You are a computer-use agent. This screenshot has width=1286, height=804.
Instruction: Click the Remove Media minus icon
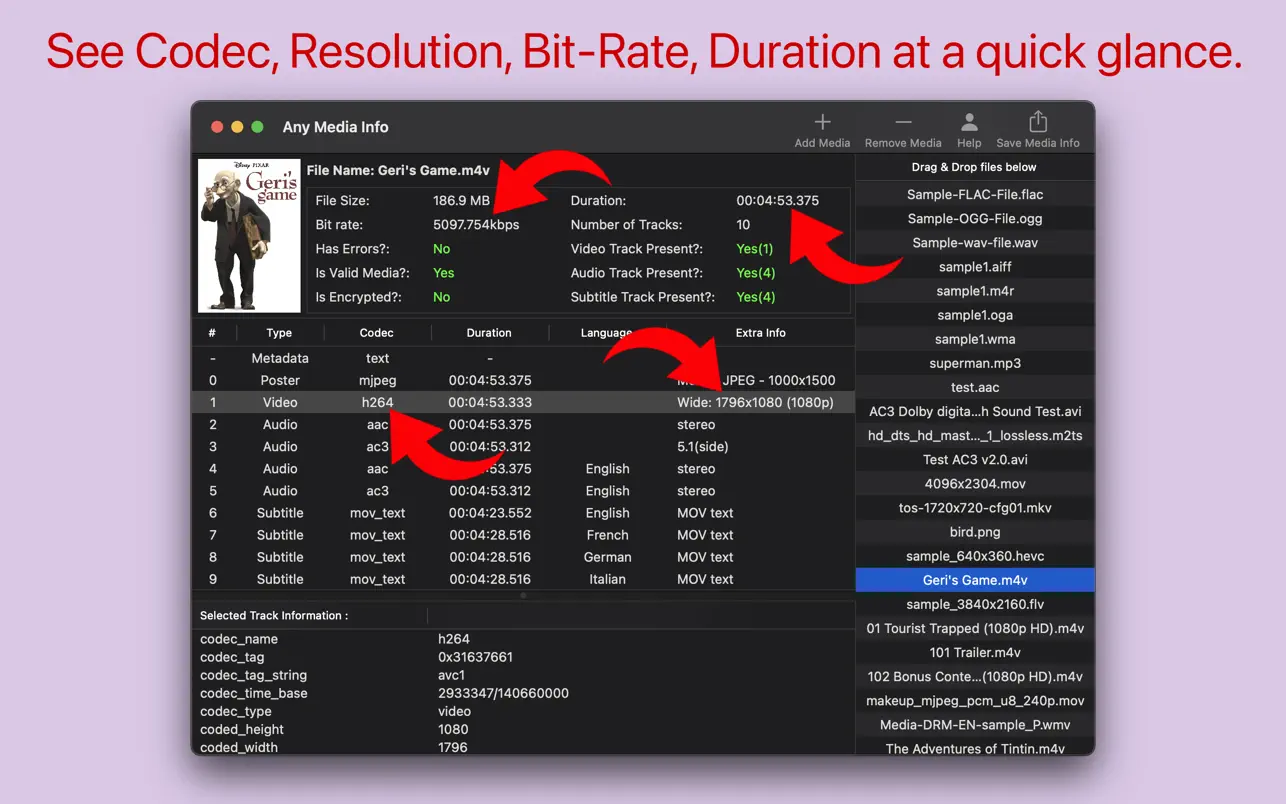click(903, 123)
